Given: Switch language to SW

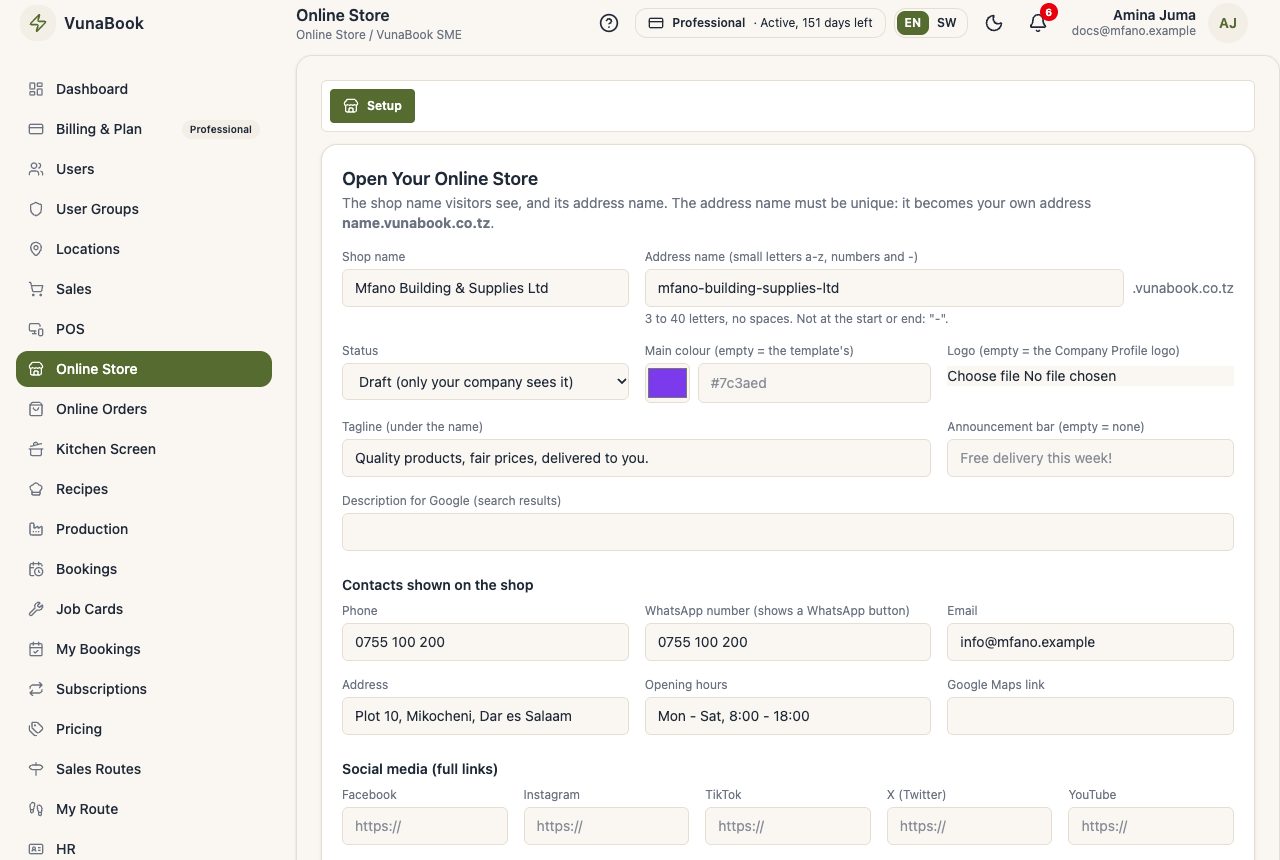Looking at the screenshot, I should [946, 23].
